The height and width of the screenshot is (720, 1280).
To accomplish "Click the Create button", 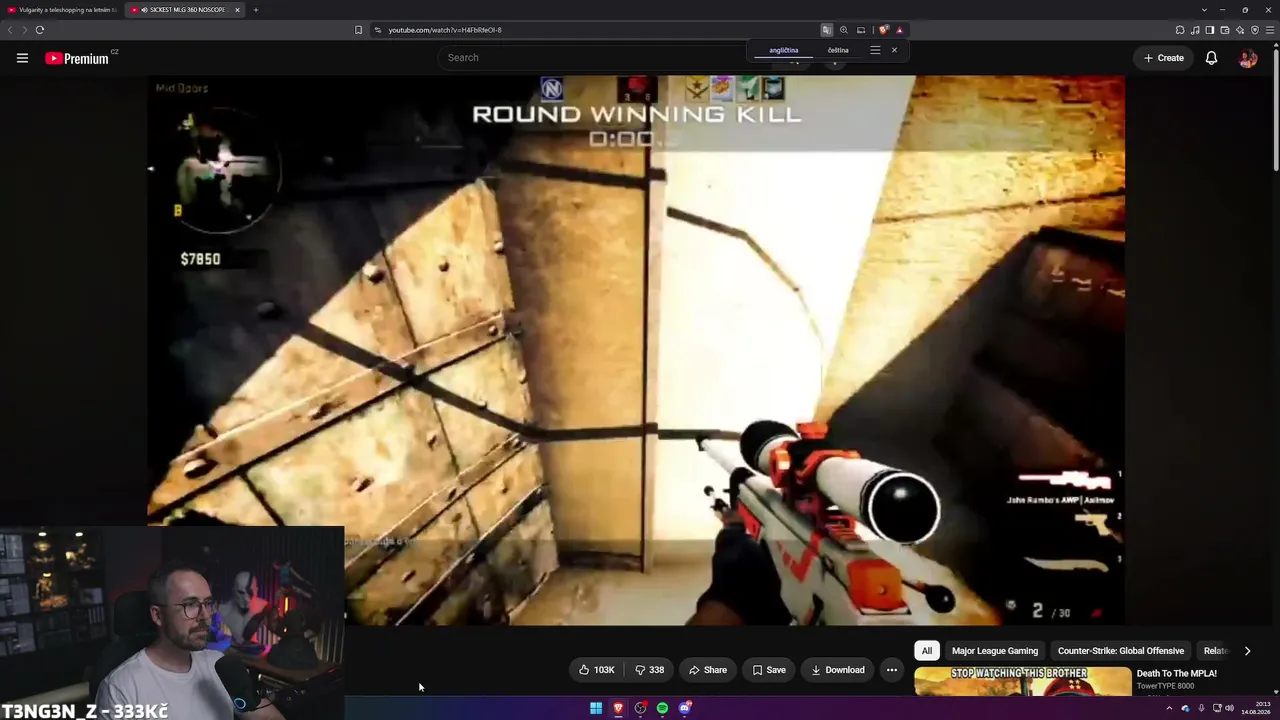I will [1164, 58].
